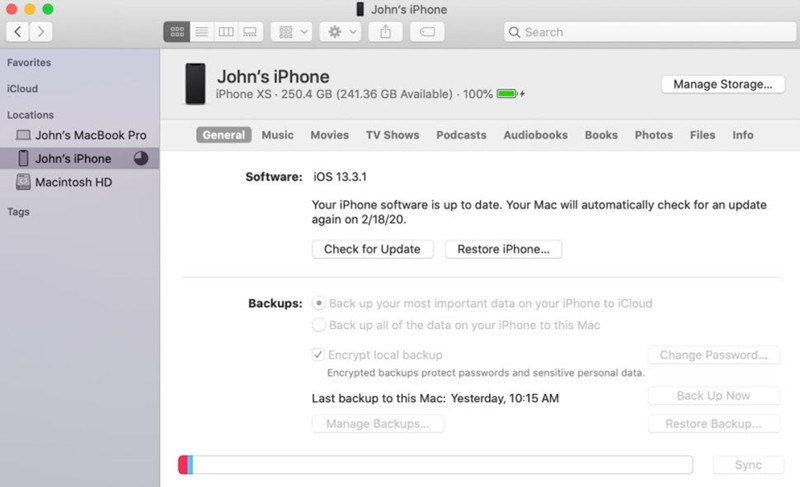Viewport: 800px width, 487px height.
Task: Open the group-by items dropdown
Action: tap(291, 32)
